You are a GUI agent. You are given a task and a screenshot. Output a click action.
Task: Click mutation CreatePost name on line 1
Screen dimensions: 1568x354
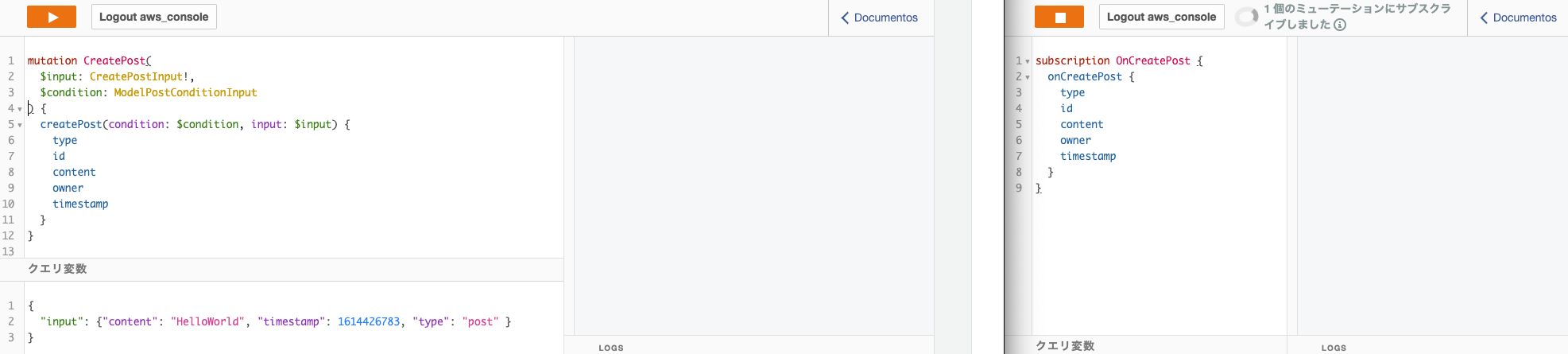[x=114, y=60]
